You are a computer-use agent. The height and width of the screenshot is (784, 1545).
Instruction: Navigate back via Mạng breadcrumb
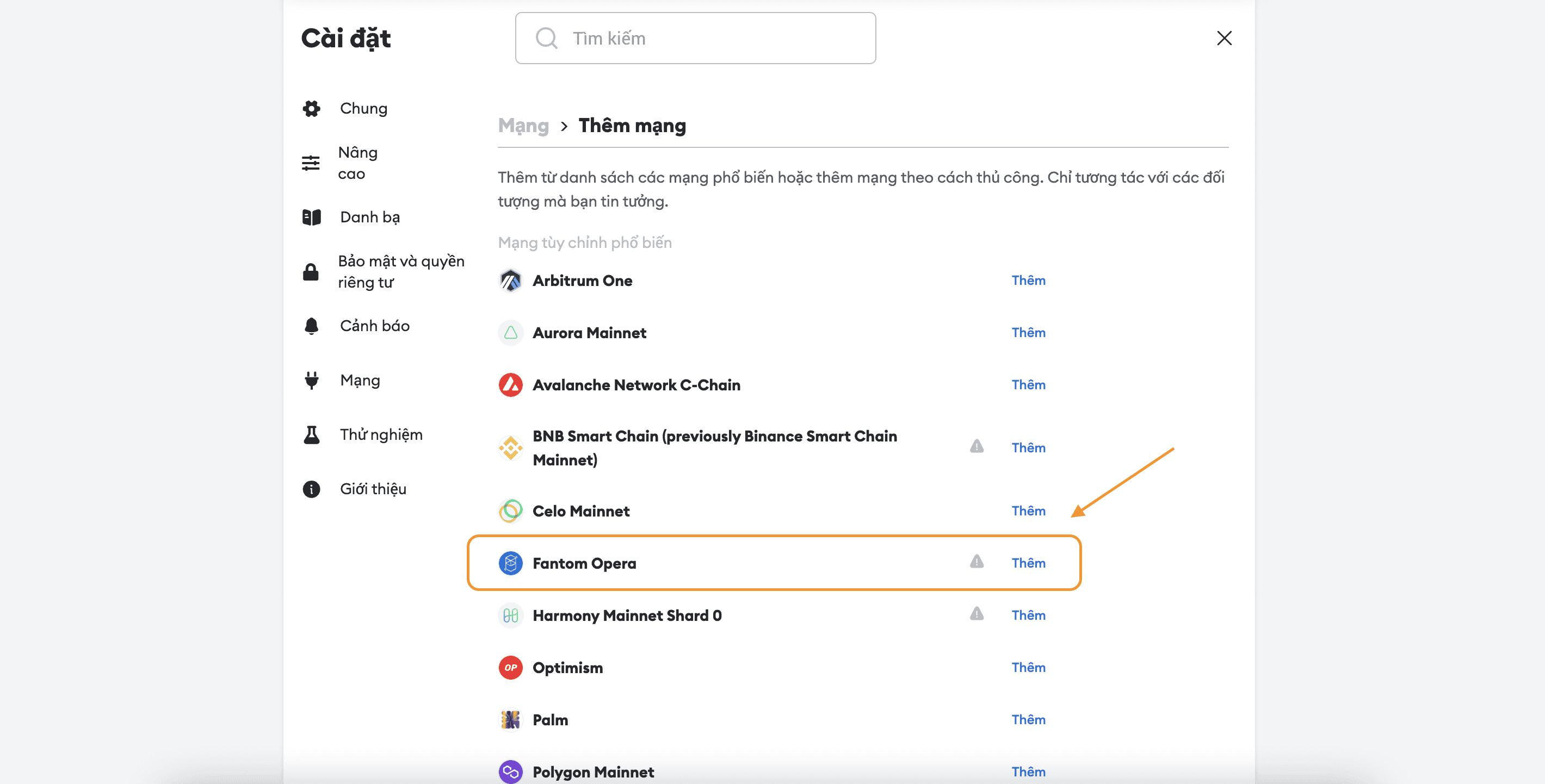click(523, 126)
